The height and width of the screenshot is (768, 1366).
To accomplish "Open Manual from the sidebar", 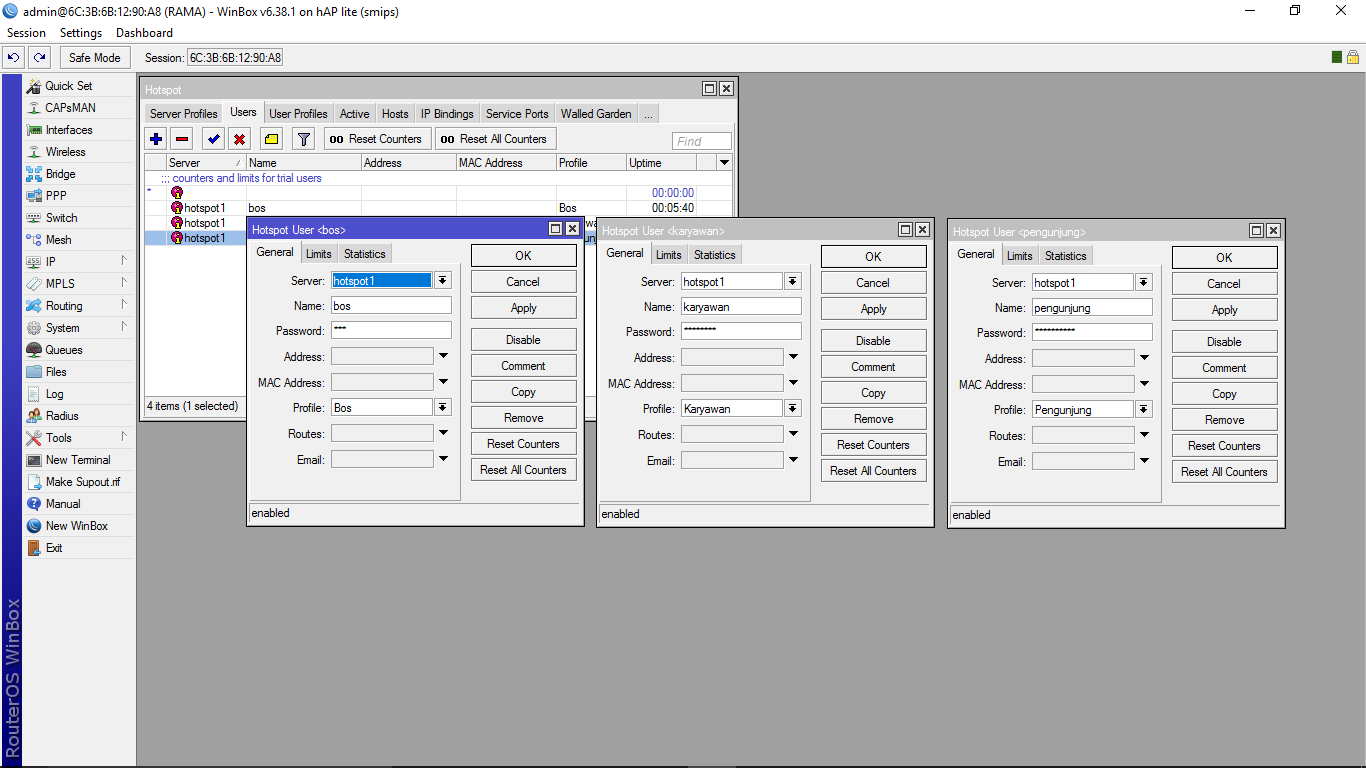I will pos(63,504).
